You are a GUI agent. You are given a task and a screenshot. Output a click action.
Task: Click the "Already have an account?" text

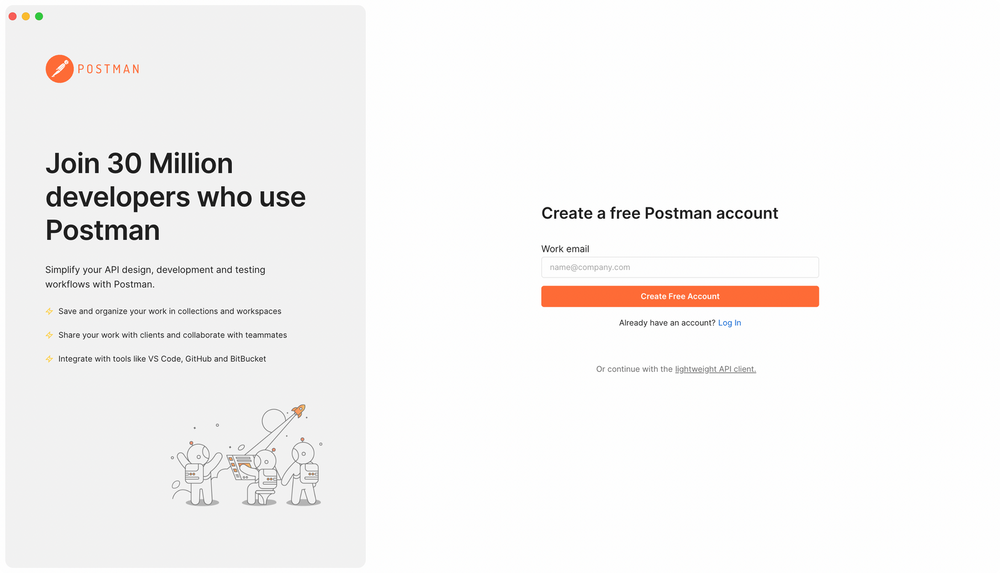[x=667, y=323]
